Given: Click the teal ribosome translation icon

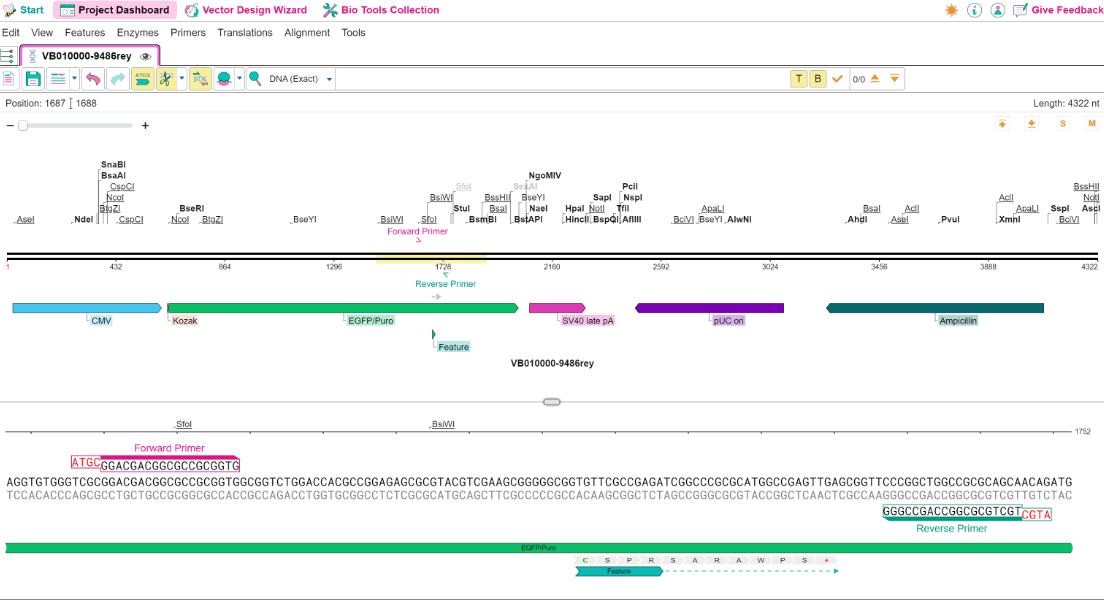Looking at the screenshot, I should [224, 79].
